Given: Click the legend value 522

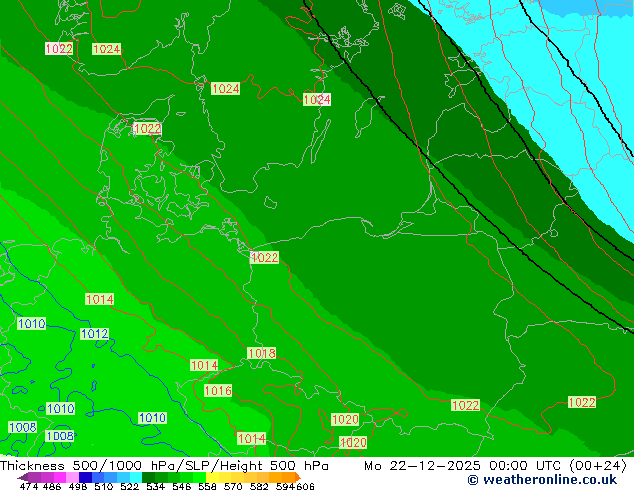Looking at the screenshot, I should [x=129, y=486].
